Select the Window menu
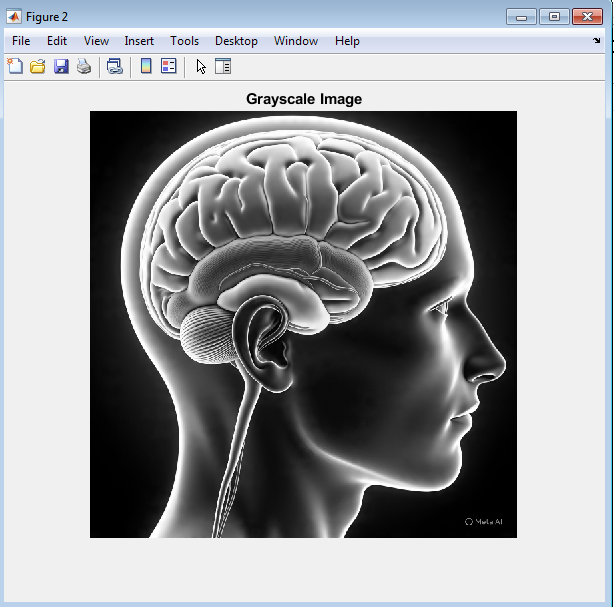 [x=296, y=41]
